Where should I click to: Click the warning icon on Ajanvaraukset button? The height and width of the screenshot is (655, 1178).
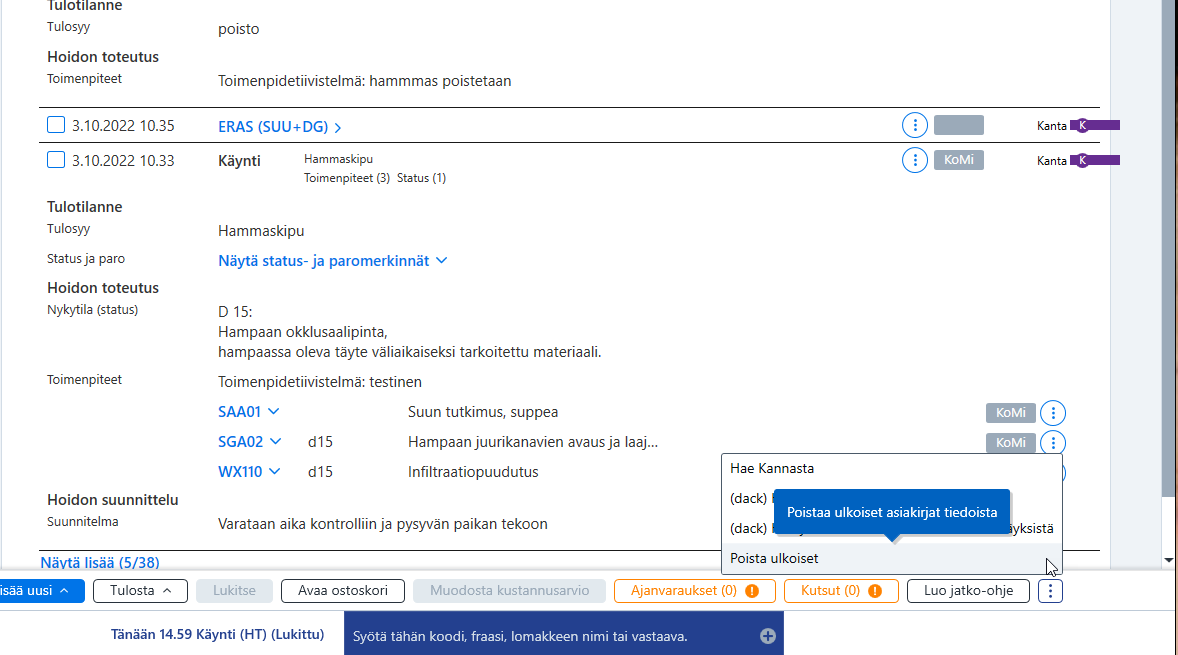751,591
